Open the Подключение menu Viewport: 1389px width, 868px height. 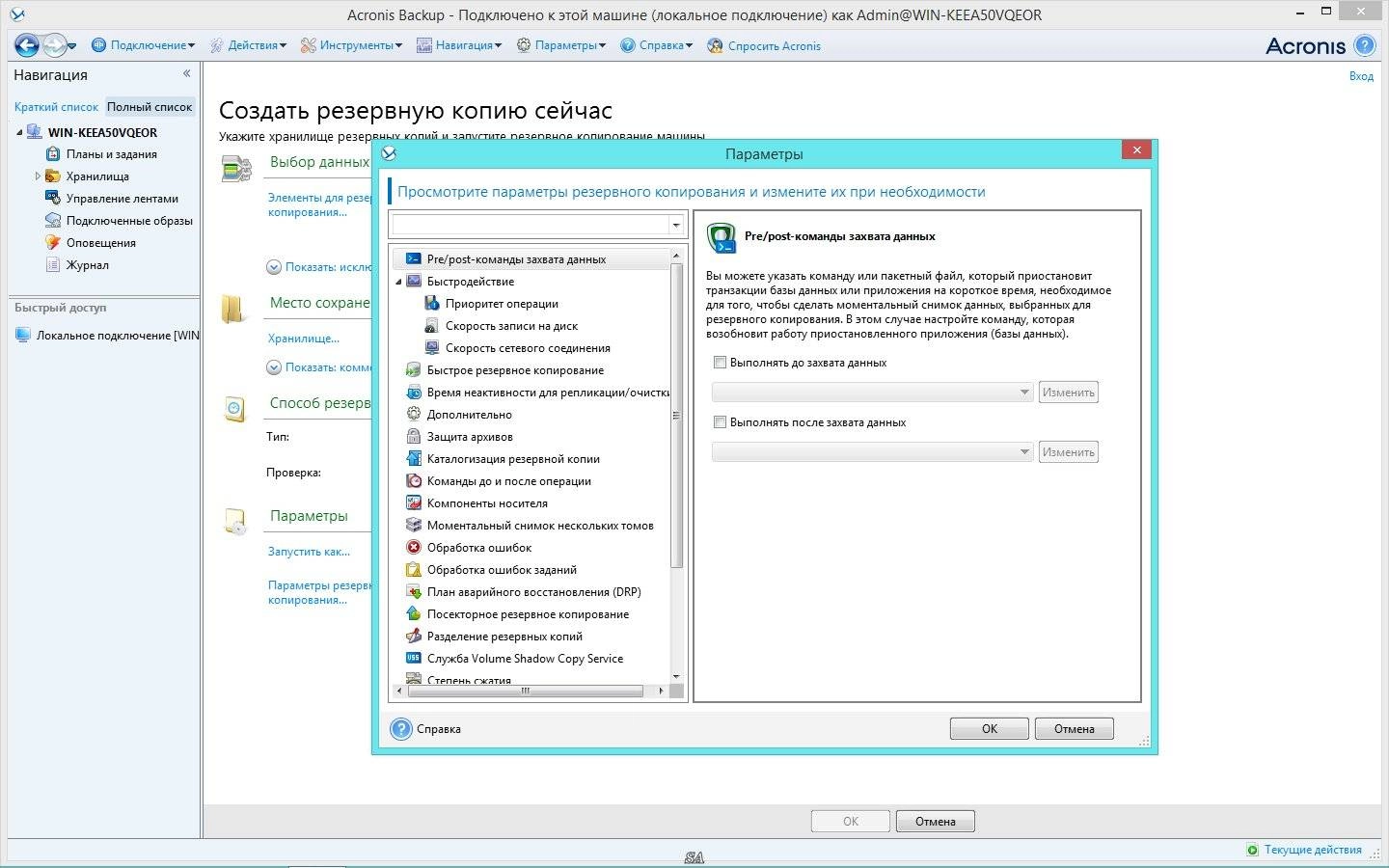tap(143, 45)
